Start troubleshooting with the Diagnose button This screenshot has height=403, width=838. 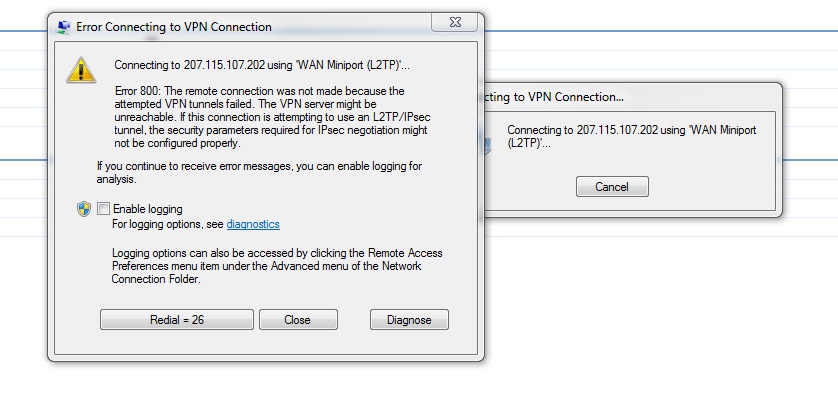tap(409, 320)
